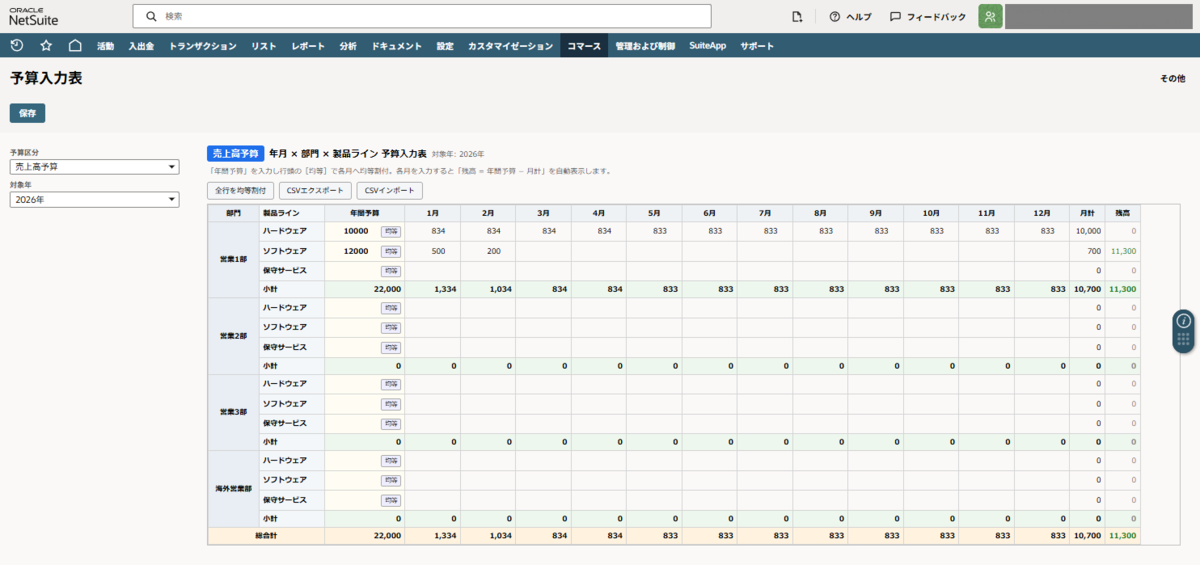The height and width of the screenshot is (573, 1200).
Task: Open the 管理および制御 menu
Action: (645, 46)
